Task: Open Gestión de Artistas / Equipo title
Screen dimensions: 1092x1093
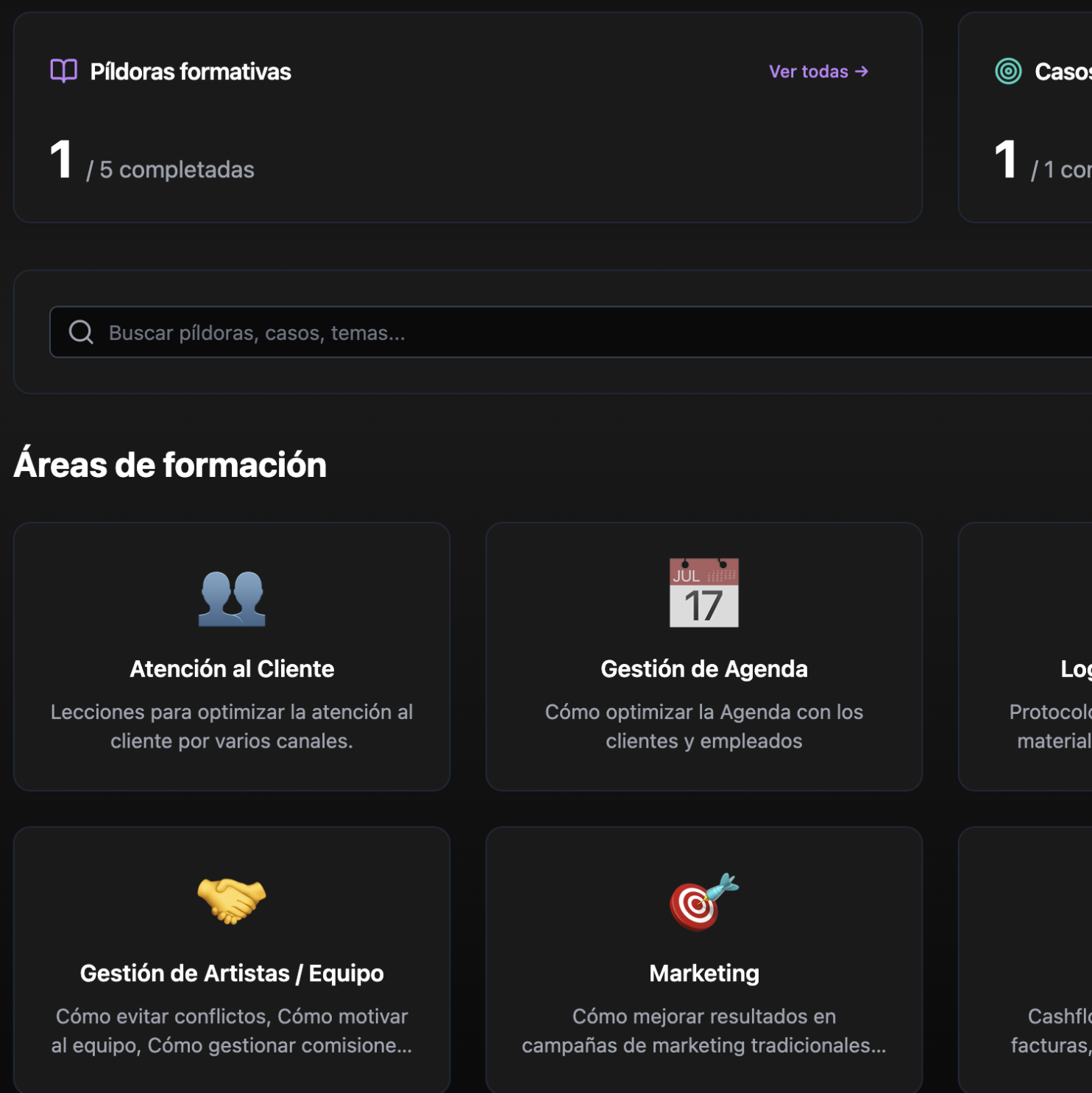Action: coord(232,973)
